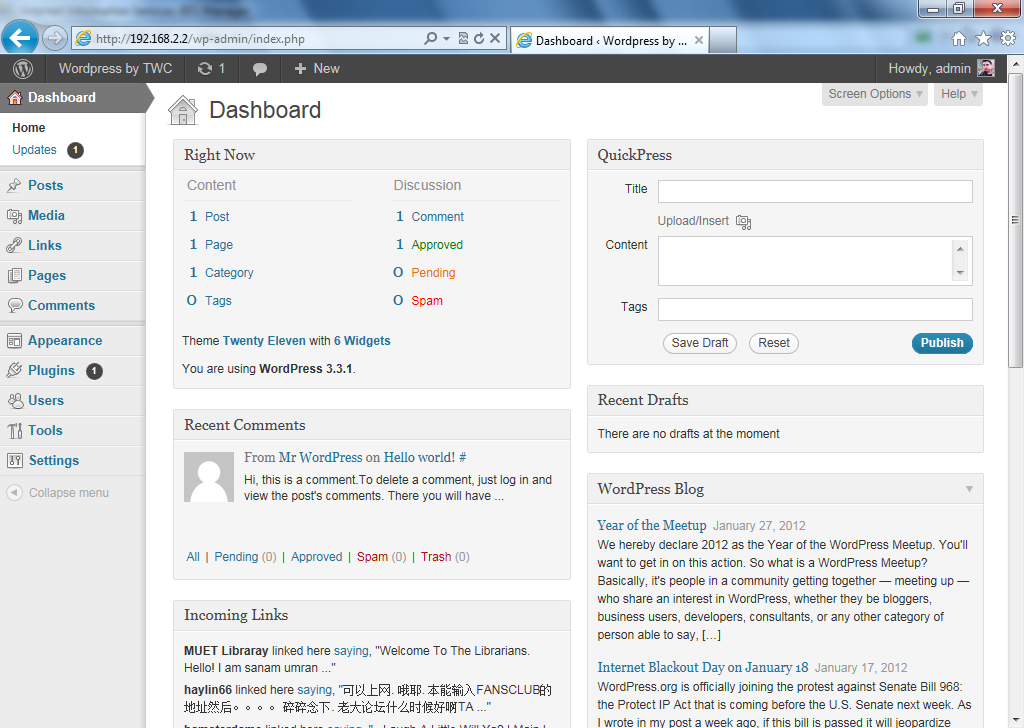Open the browser Favorites star icon
Image resolution: width=1024 pixels, height=728 pixels.
click(x=984, y=39)
